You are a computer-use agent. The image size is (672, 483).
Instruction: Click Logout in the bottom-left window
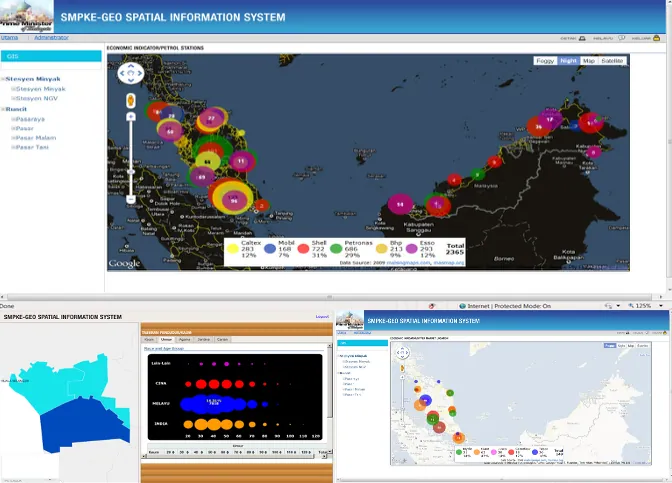tap(322, 317)
